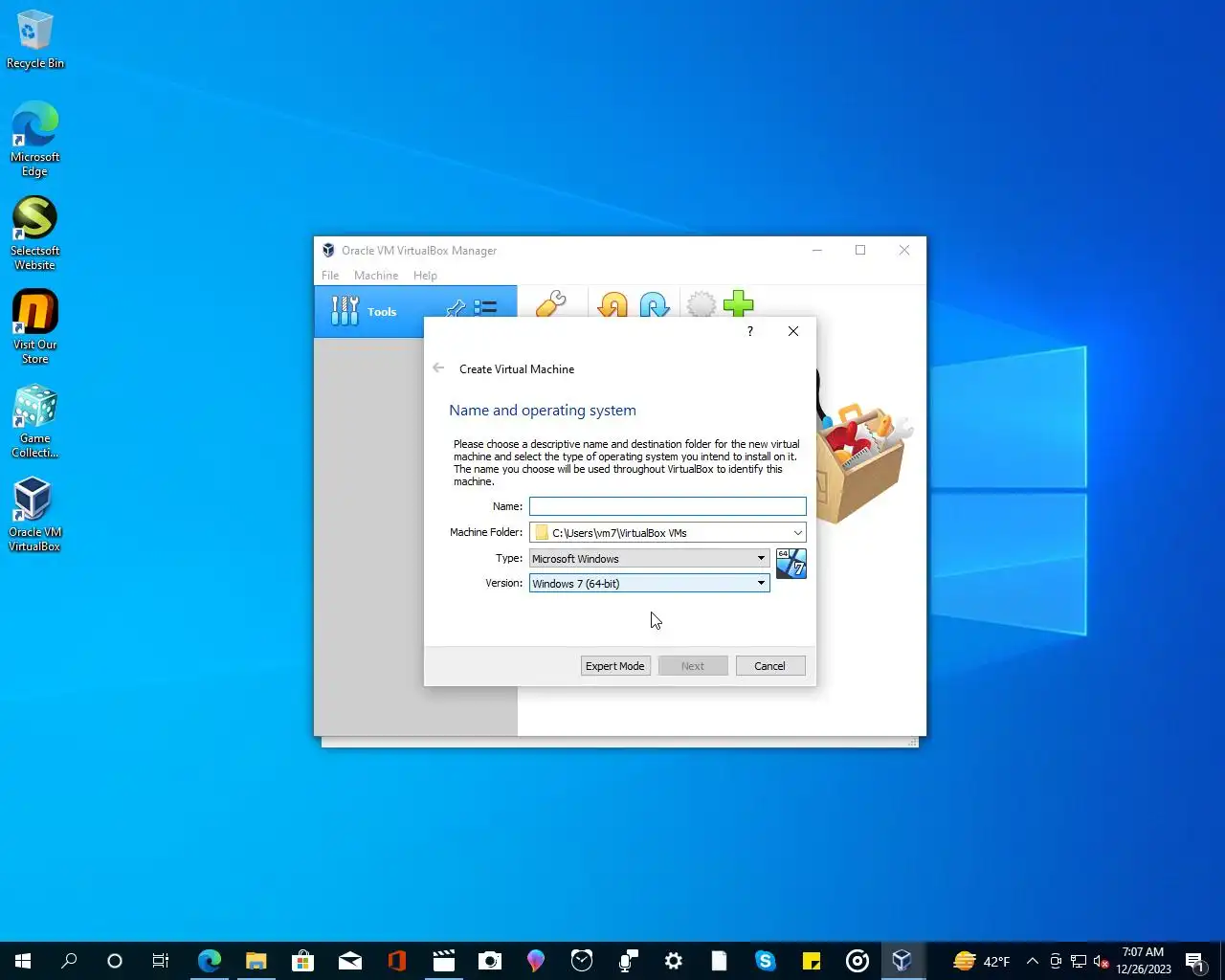Open Groove Music from the taskbar

(x=857, y=961)
